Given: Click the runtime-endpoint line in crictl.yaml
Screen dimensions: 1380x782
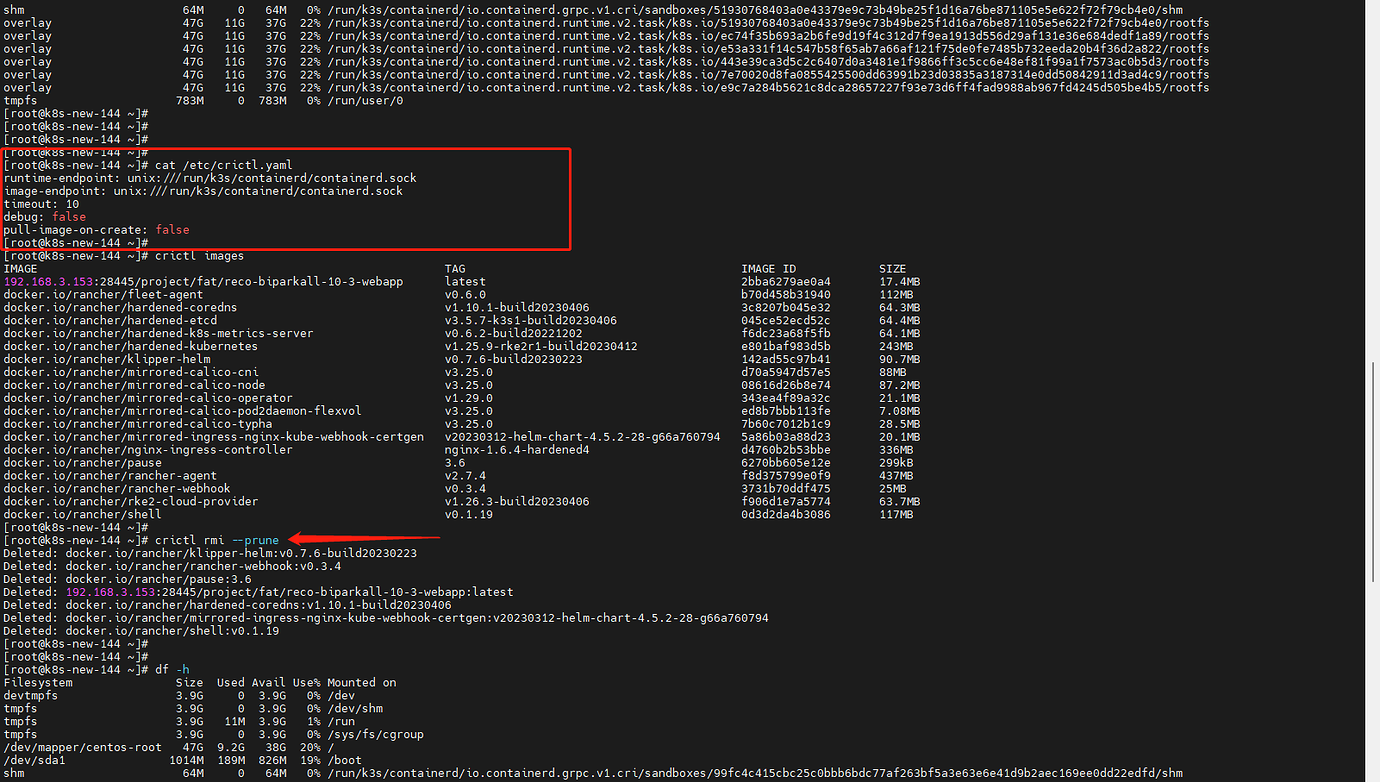Looking at the screenshot, I should [x=210, y=178].
